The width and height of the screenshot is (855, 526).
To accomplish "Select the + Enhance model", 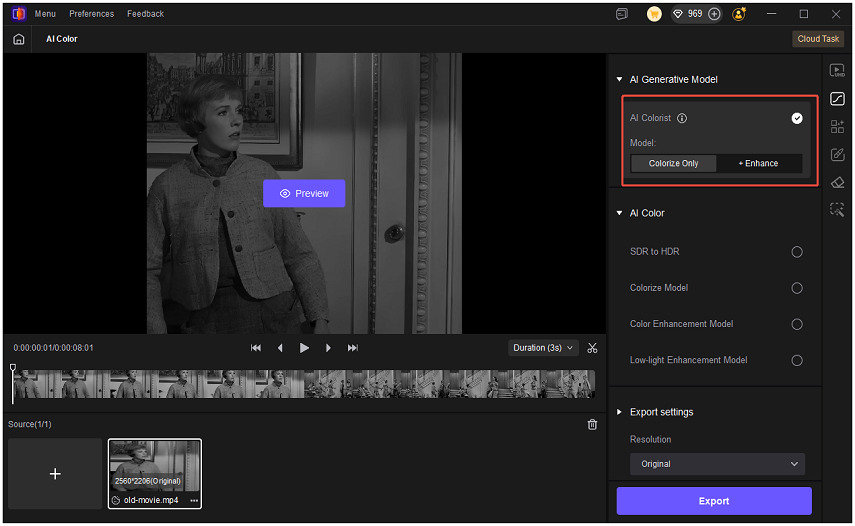I will tap(758, 164).
